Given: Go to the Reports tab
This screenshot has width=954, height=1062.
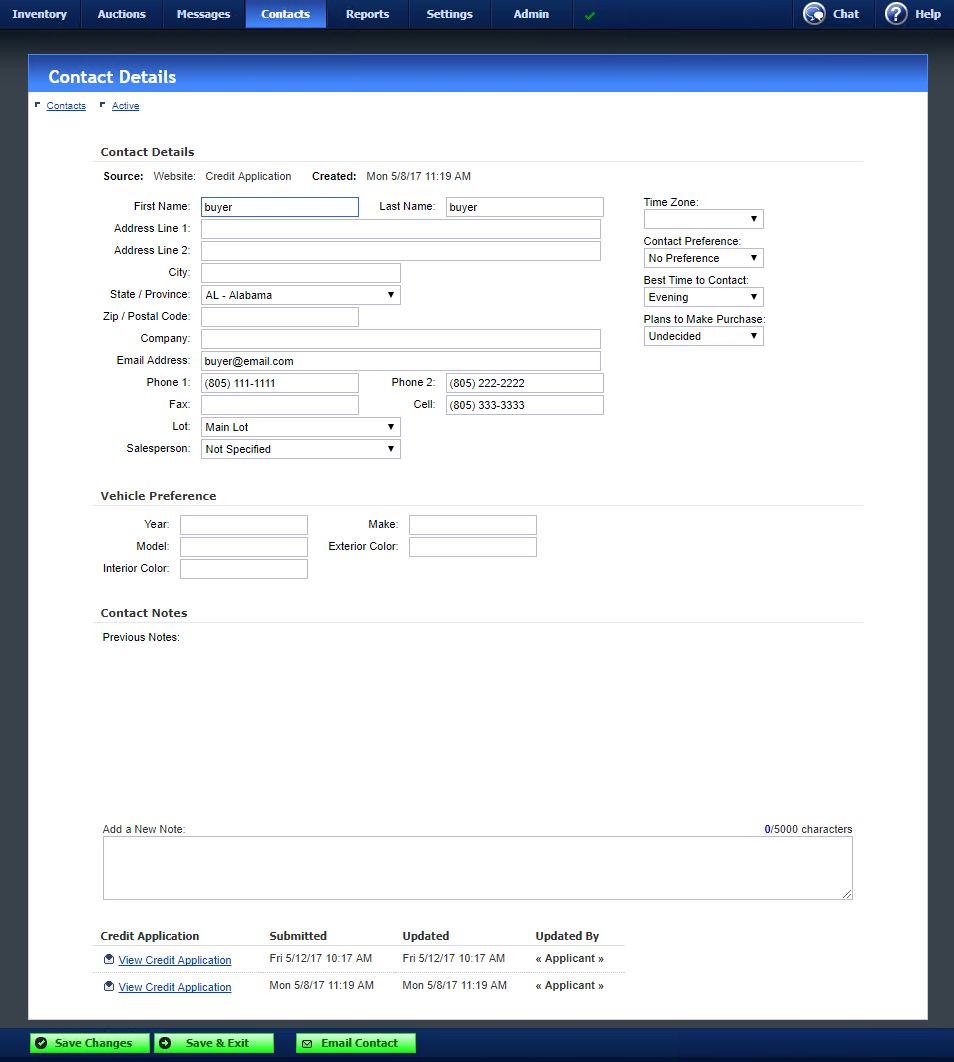Looking at the screenshot, I should [x=367, y=14].
